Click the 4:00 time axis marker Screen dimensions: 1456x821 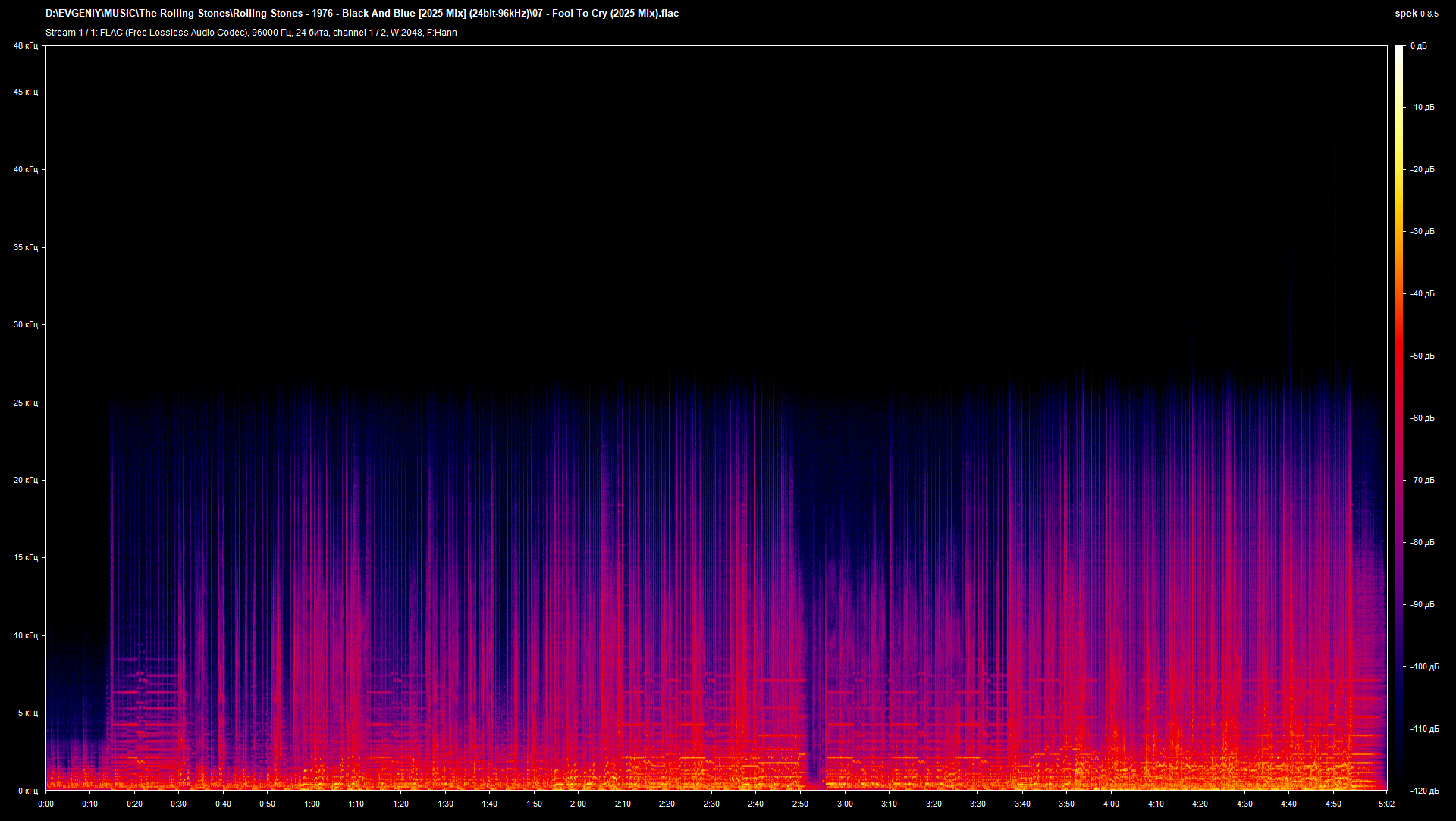coord(1111,804)
